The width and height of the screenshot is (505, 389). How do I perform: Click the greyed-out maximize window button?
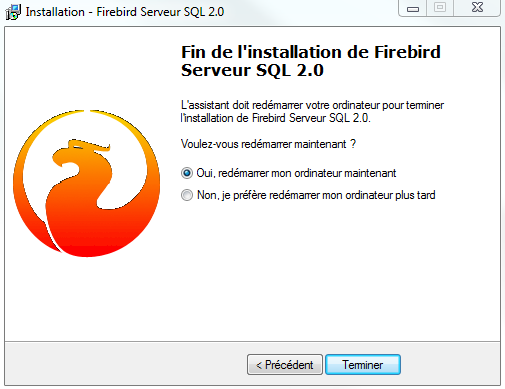tap(440, 8)
